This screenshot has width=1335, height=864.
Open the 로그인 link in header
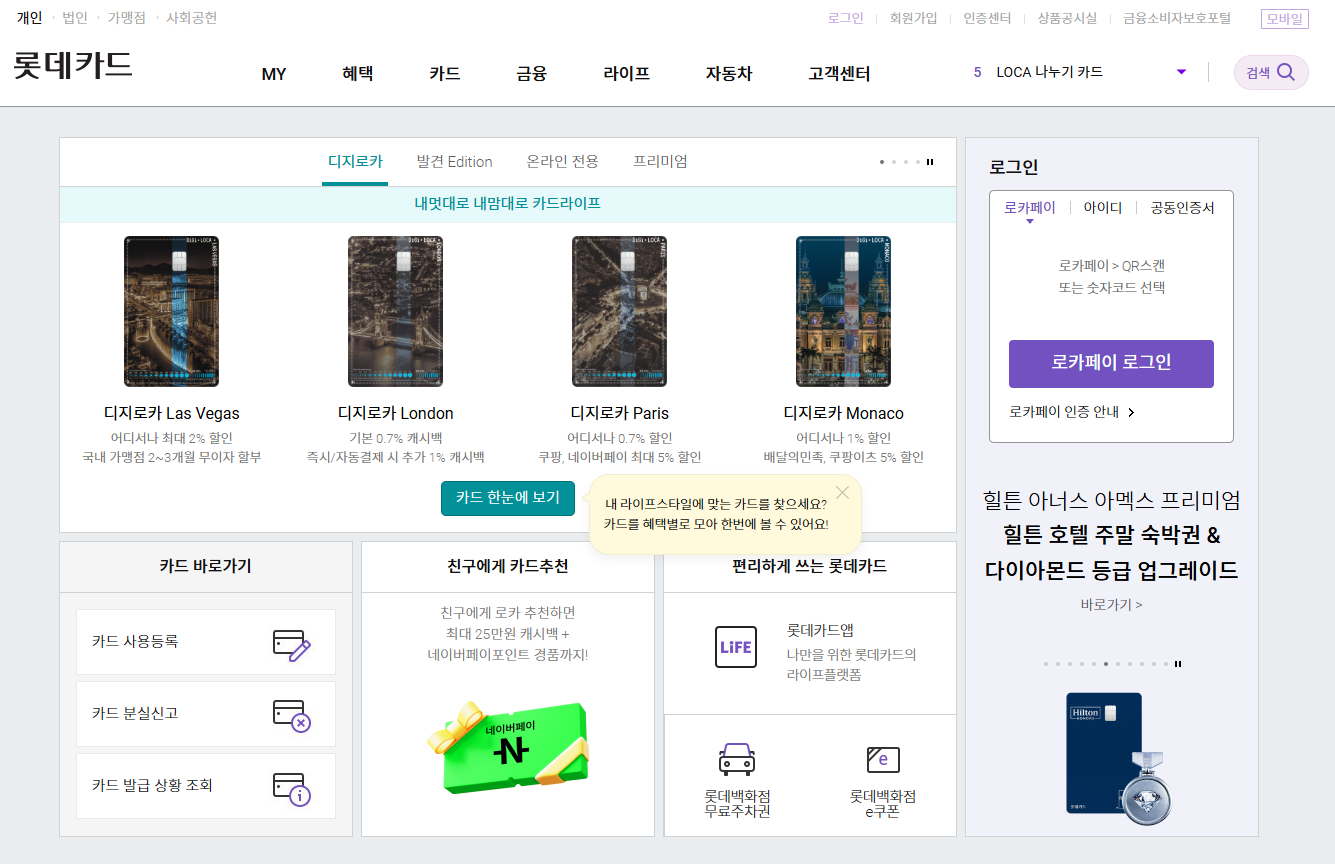[x=846, y=18]
